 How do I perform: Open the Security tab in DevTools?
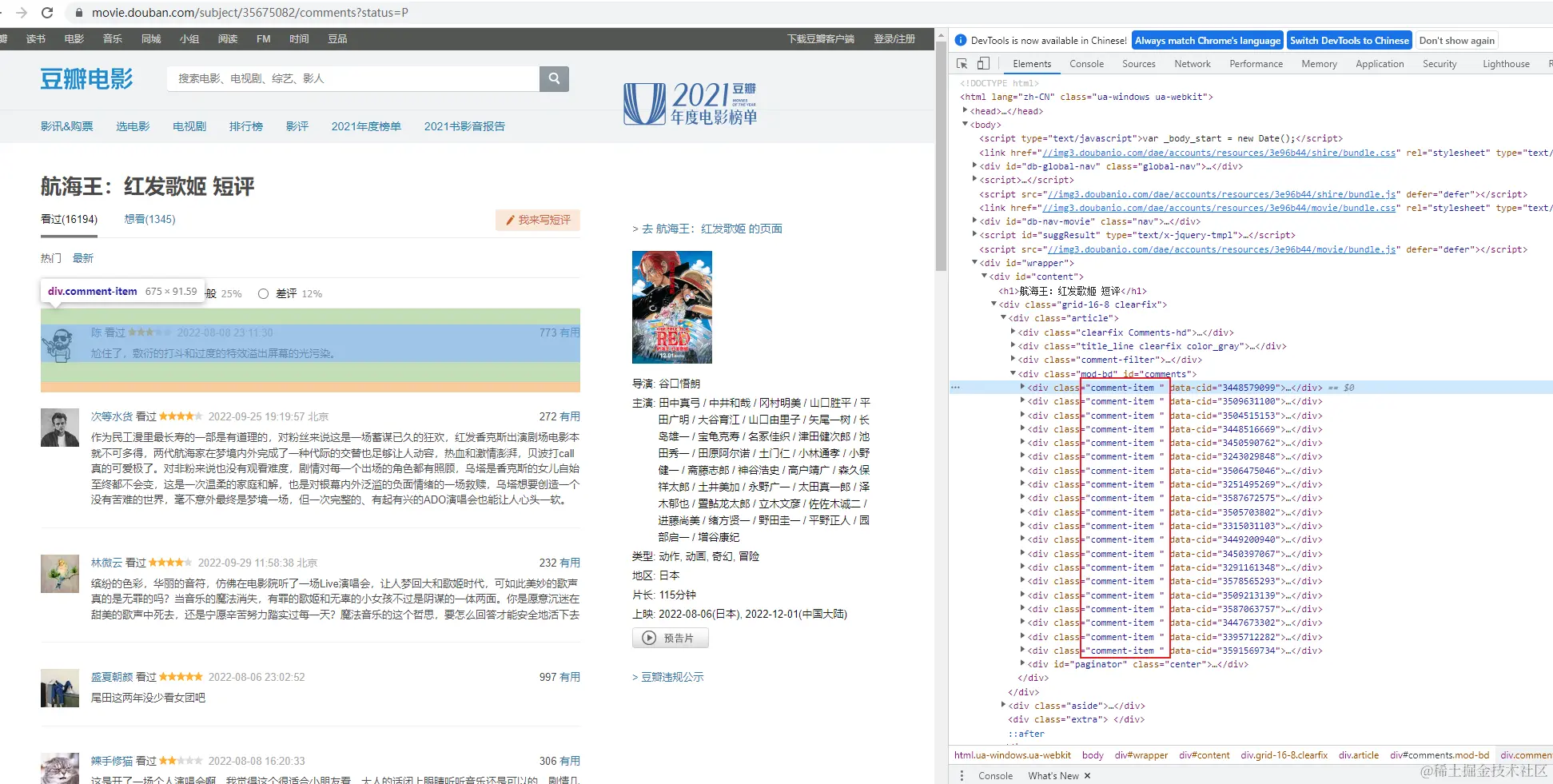tap(1439, 64)
